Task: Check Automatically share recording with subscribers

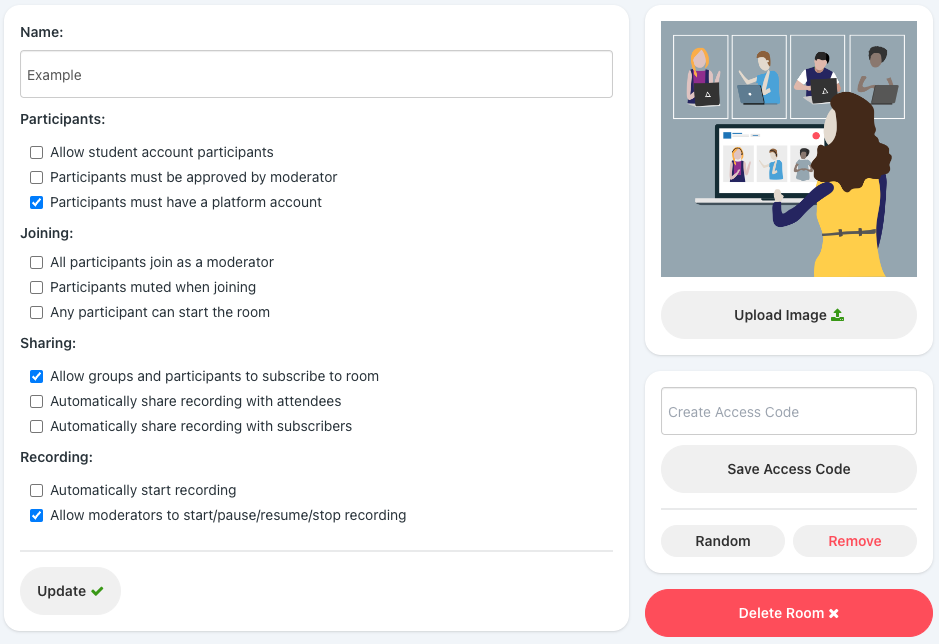Action: point(37,427)
